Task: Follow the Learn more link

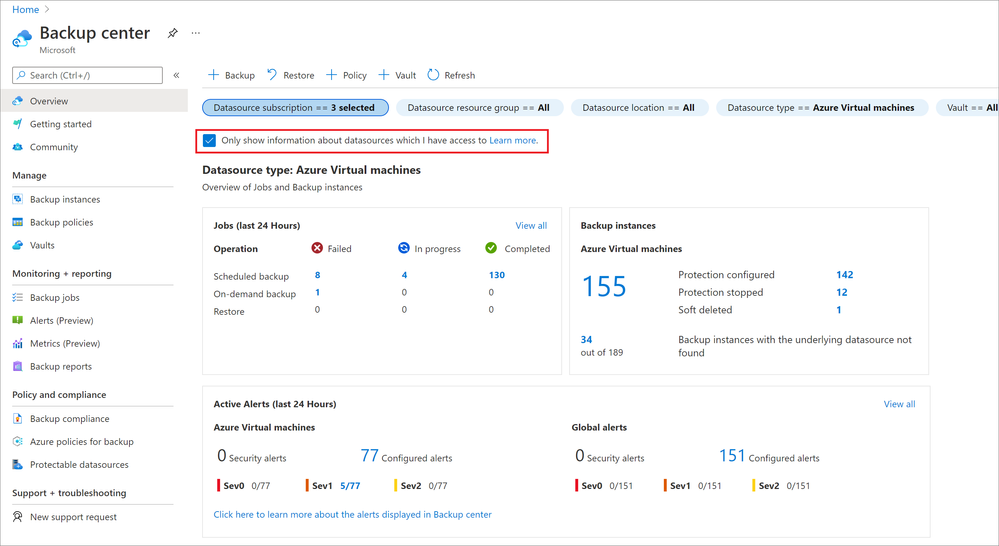Action: (x=514, y=140)
